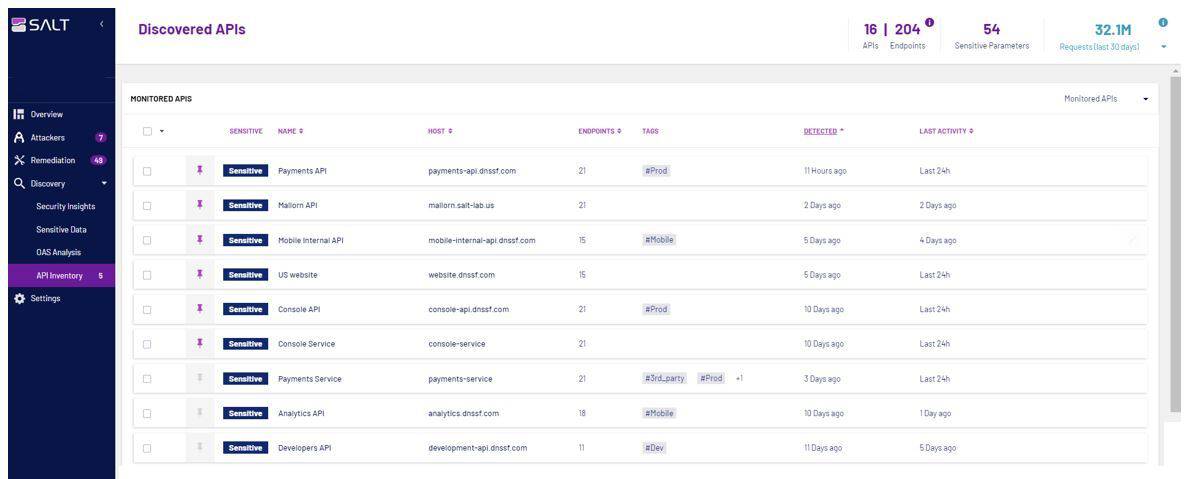Open the Monitored APIs filter dropdown

tap(1106, 99)
